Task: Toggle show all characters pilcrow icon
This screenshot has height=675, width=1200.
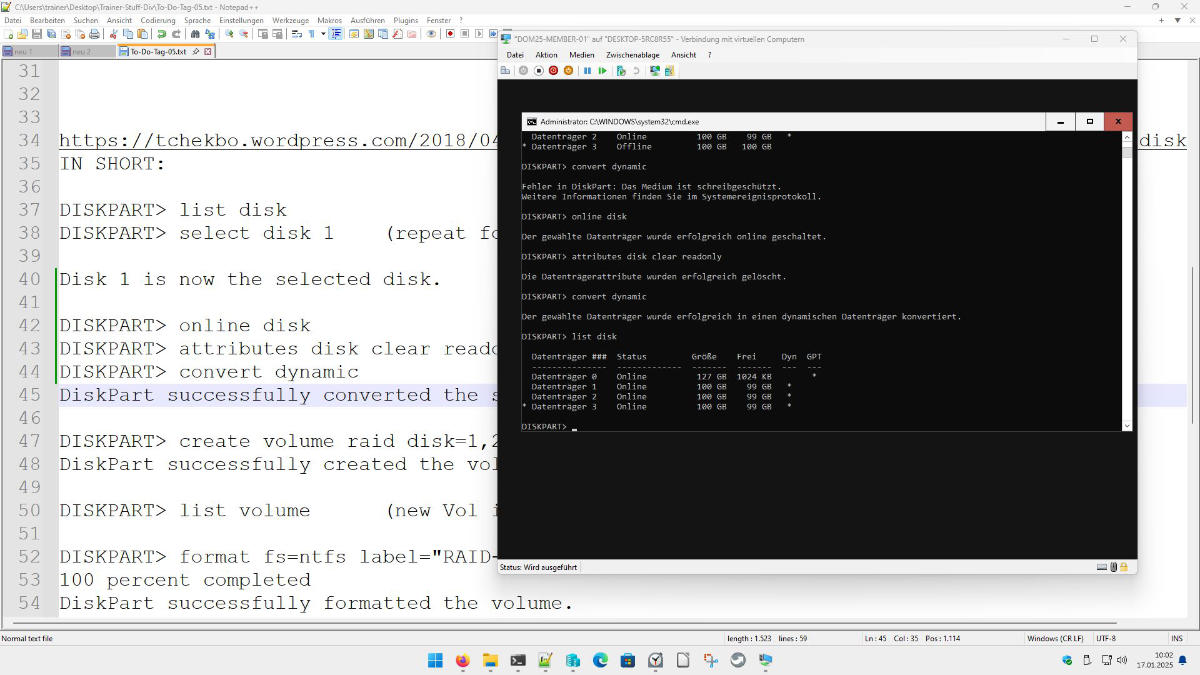Action: (x=311, y=33)
